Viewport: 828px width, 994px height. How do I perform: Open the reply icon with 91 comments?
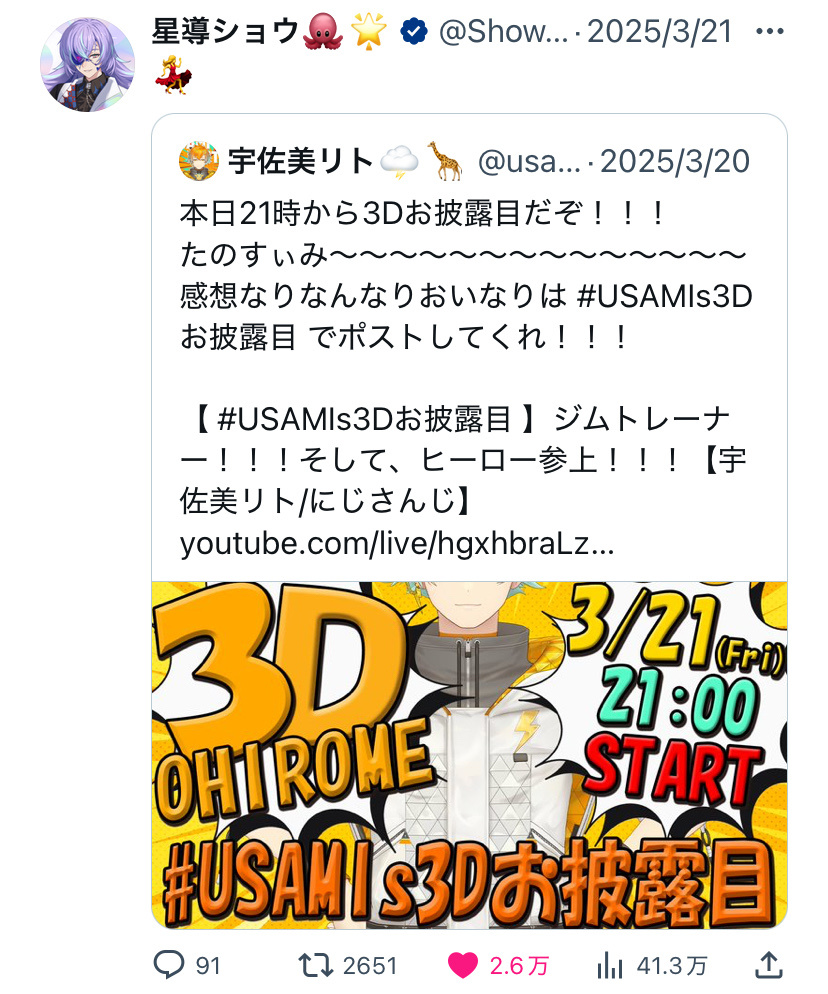click(x=169, y=965)
